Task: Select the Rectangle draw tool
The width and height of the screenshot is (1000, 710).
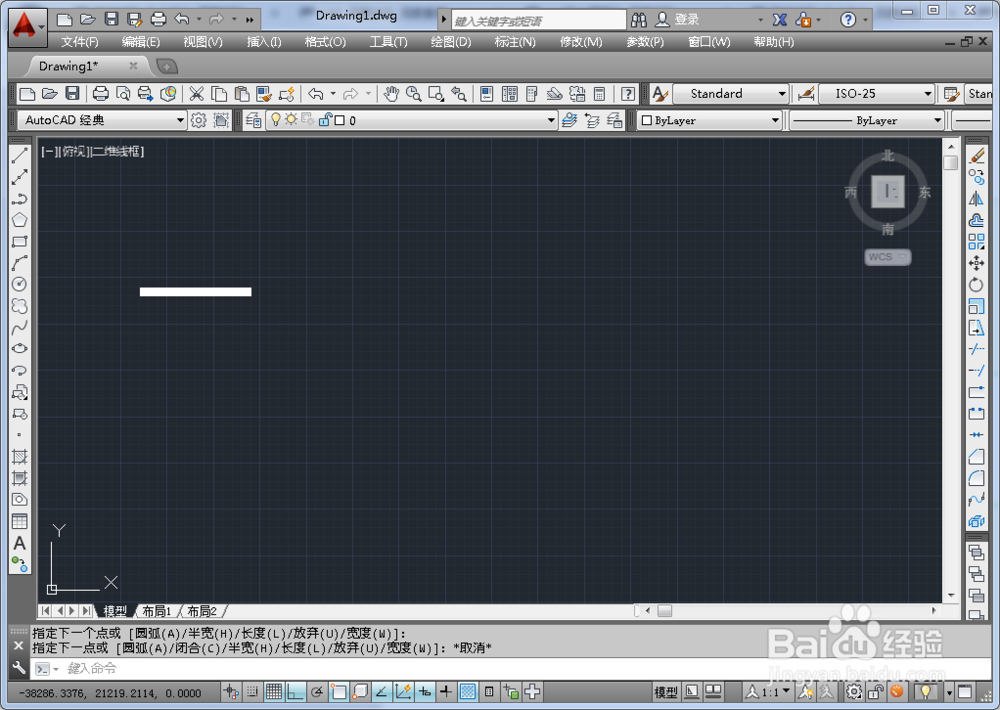Action: coord(20,242)
